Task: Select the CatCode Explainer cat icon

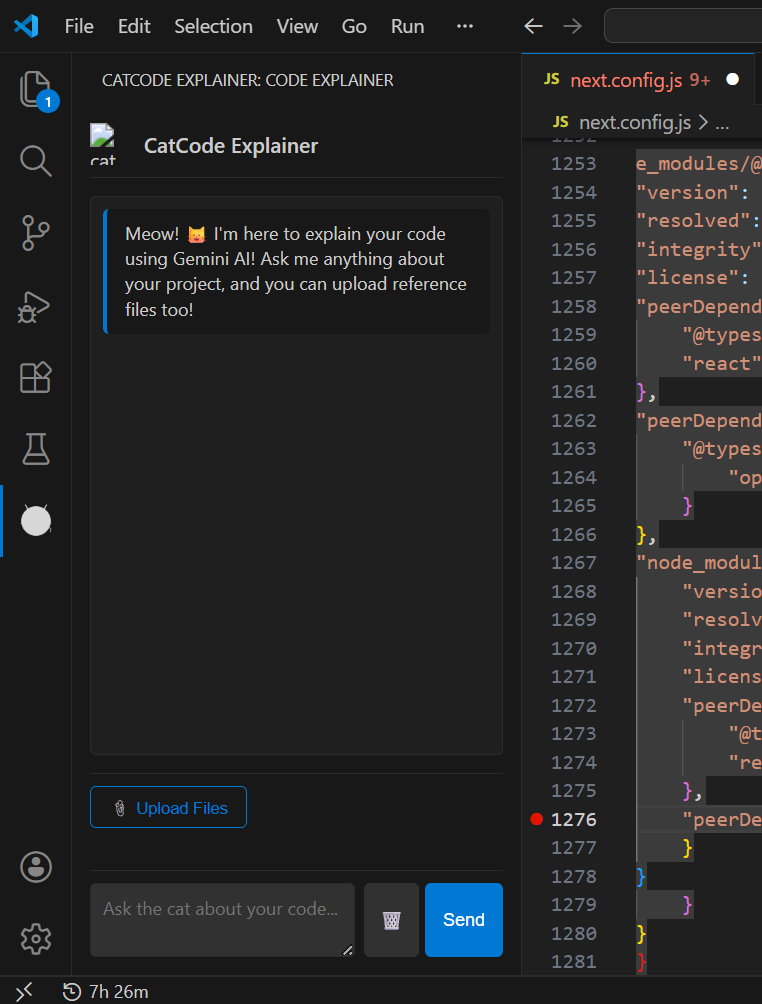Action: coord(36,521)
